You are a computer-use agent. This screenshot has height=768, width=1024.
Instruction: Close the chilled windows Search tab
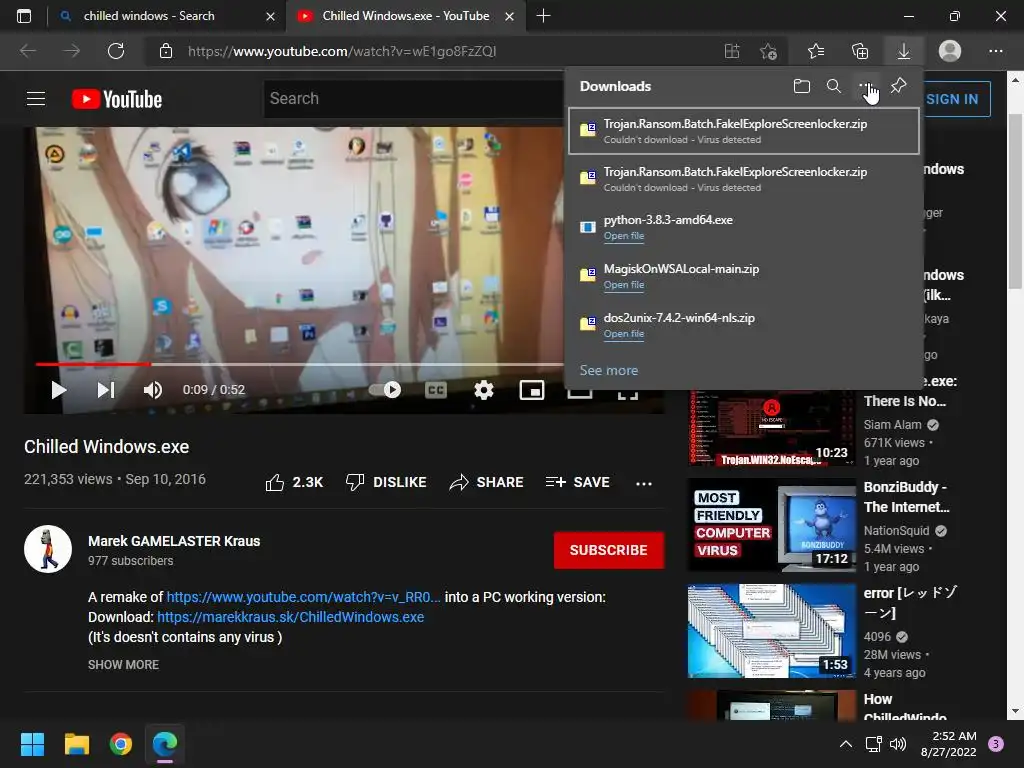coord(270,16)
